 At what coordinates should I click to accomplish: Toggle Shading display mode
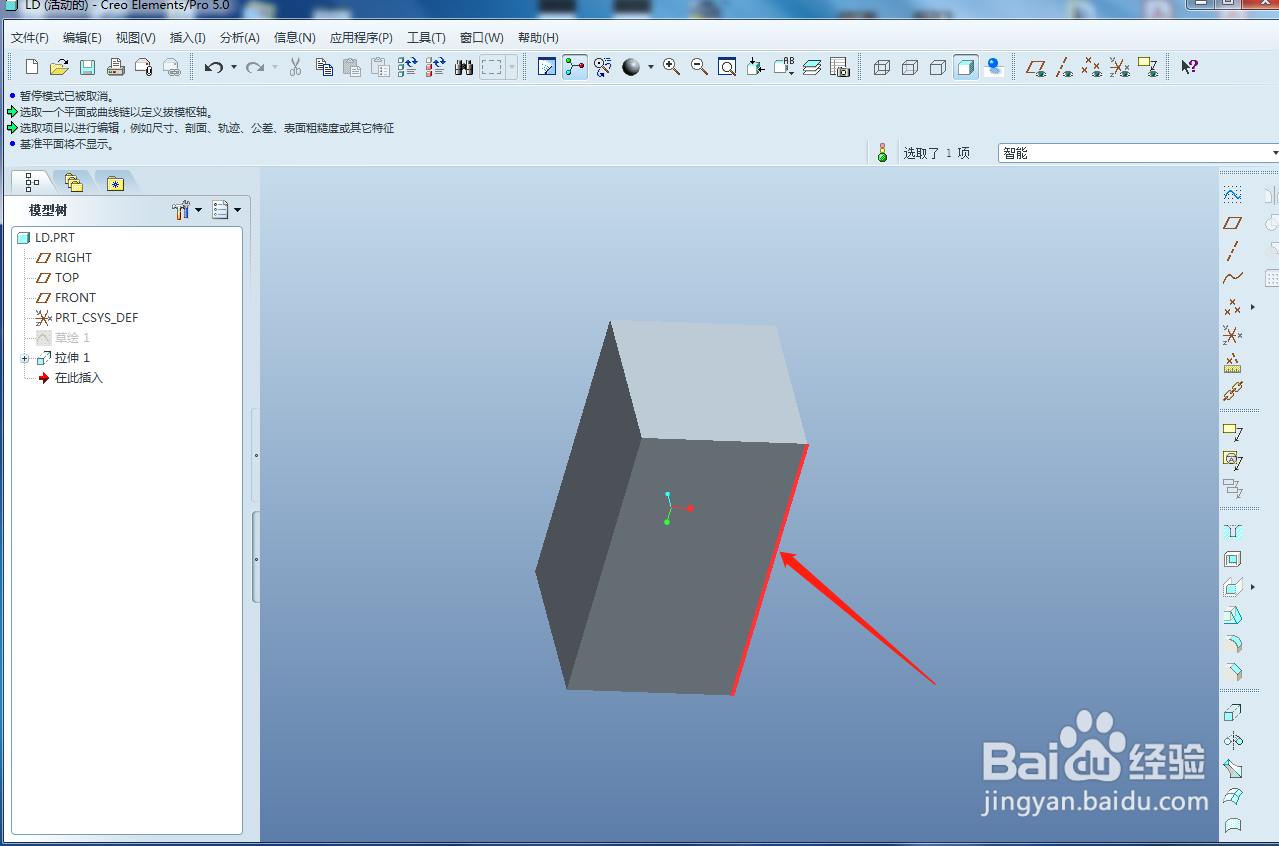tap(966, 67)
